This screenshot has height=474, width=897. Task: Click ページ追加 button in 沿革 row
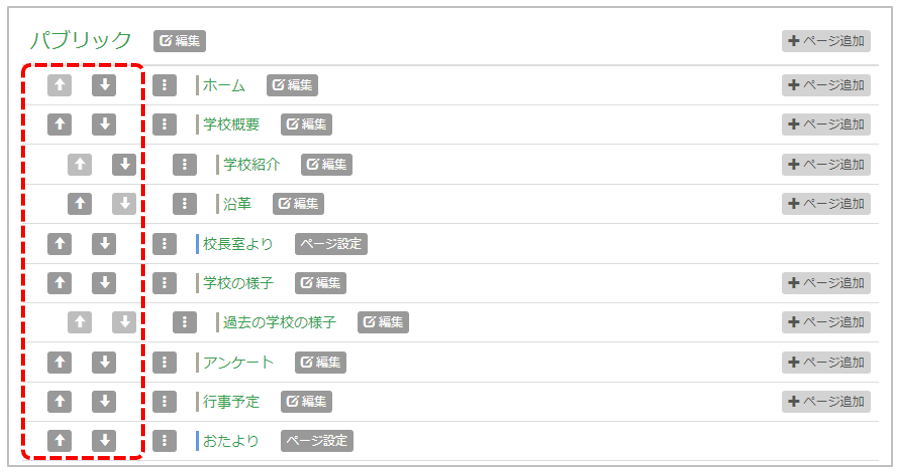(x=826, y=204)
